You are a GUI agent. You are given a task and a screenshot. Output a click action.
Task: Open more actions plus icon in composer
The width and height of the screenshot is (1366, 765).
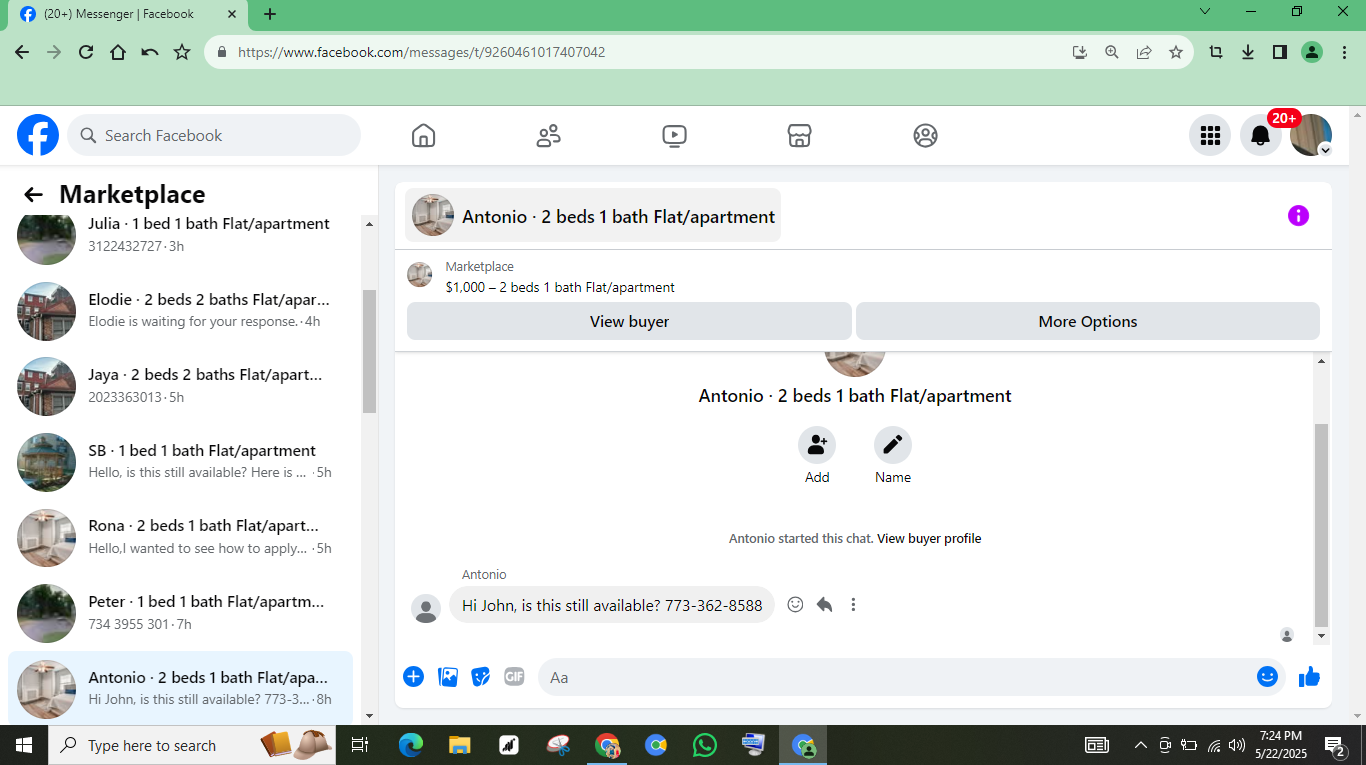[413, 677]
